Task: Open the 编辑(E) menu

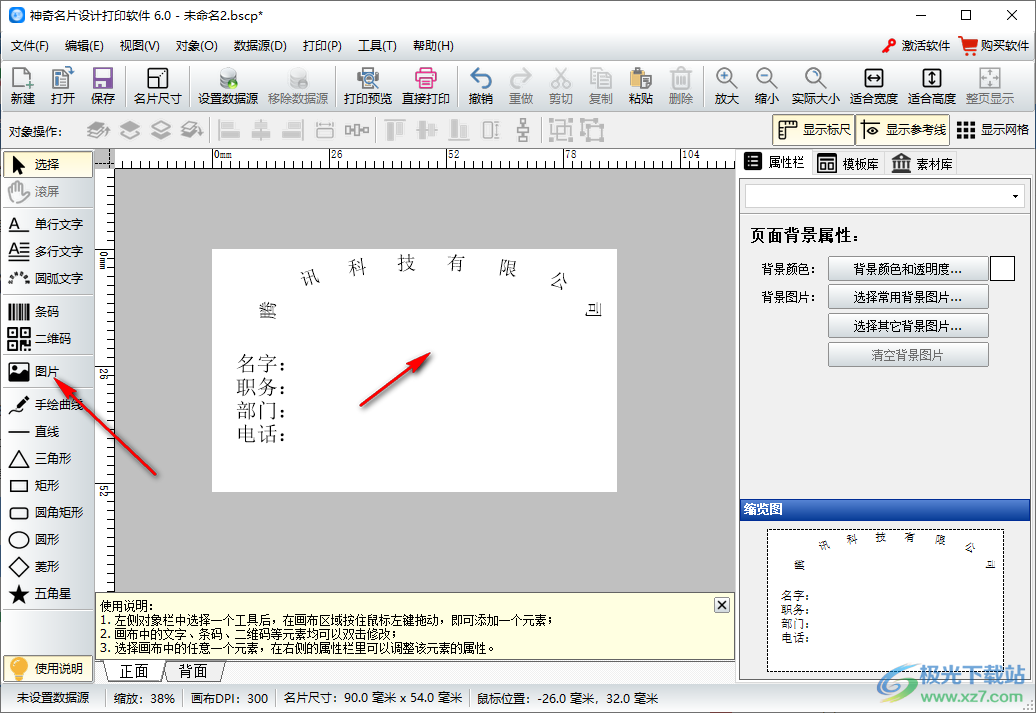Action: point(84,46)
